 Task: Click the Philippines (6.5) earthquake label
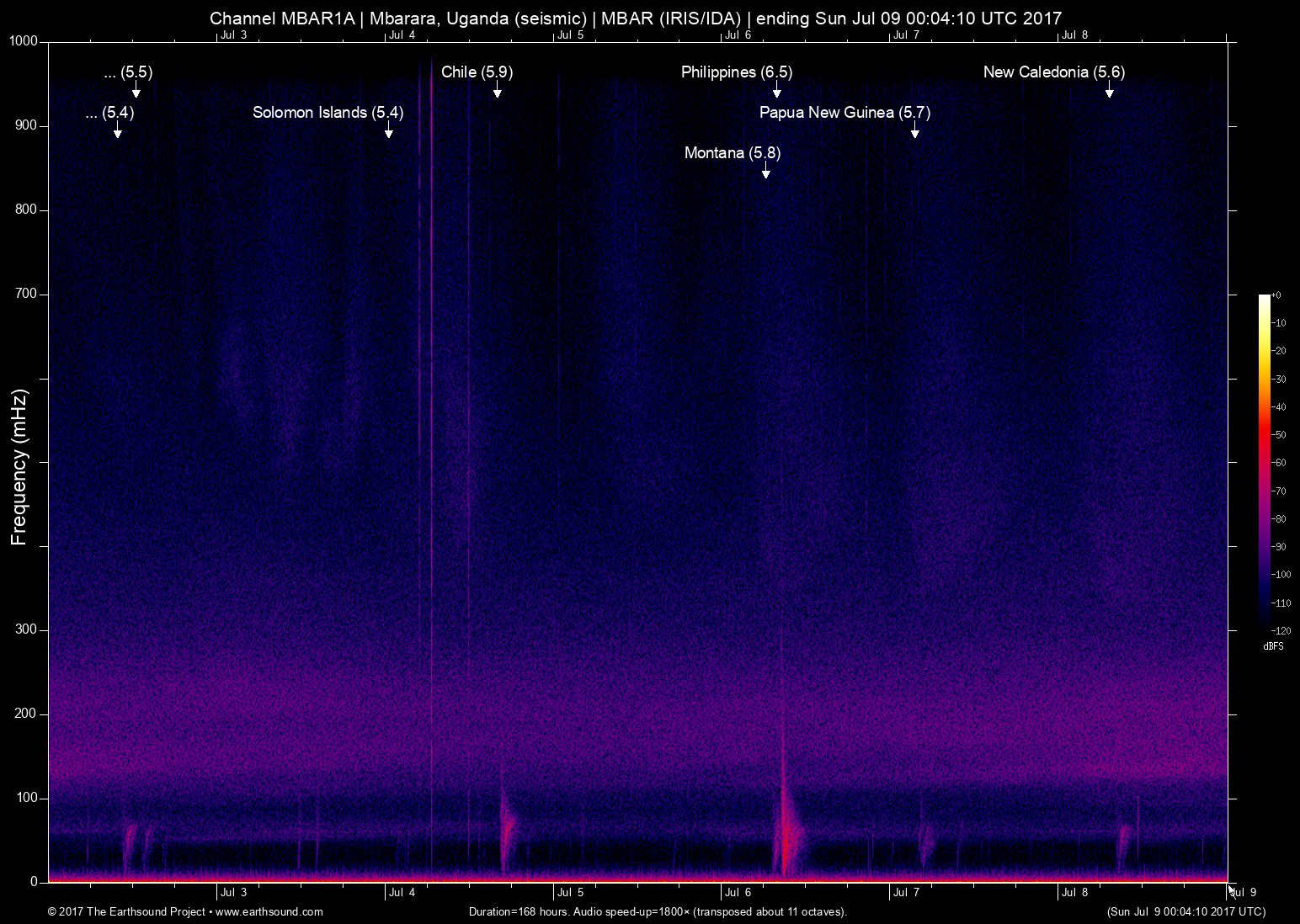pyautogui.click(x=736, y=72)
